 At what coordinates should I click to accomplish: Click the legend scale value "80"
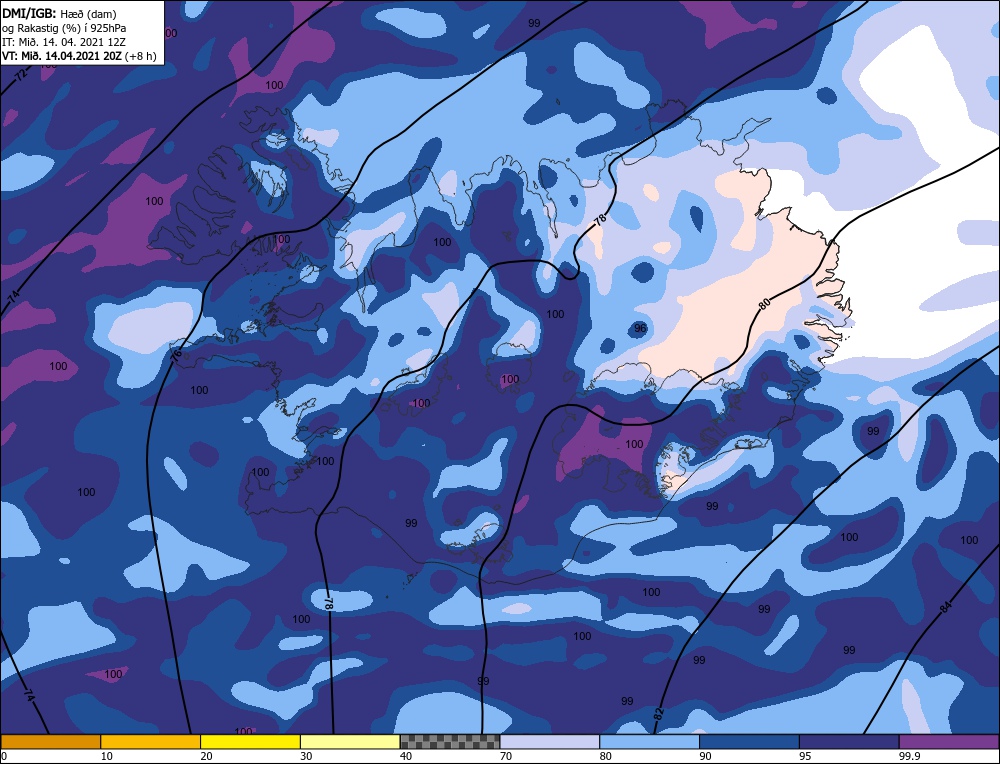[x=606, y=756]
